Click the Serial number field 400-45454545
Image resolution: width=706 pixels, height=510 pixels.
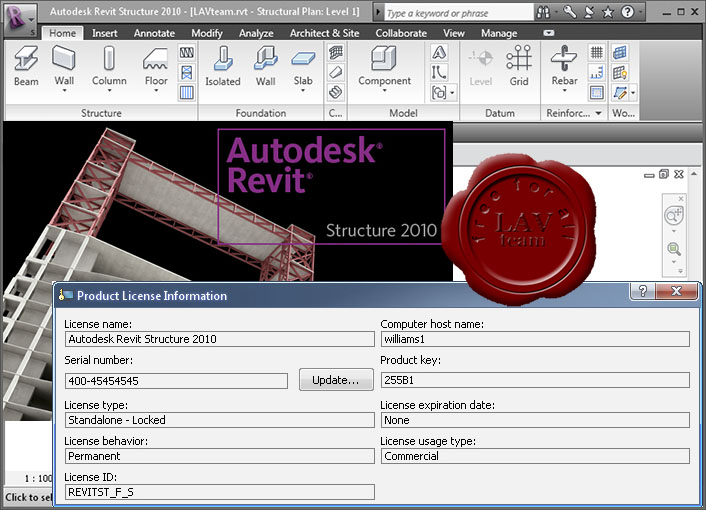point(176,381)
